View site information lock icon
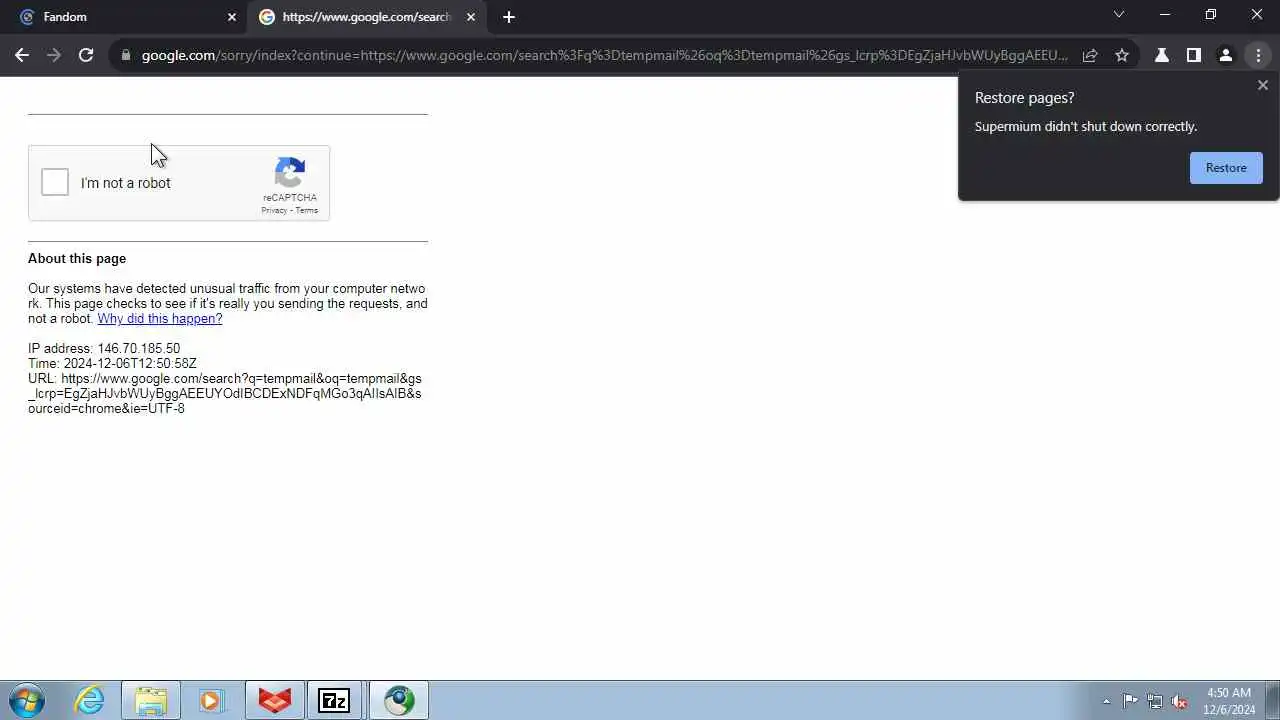Screen dimensions: 1280x720 tap(125, 55)
